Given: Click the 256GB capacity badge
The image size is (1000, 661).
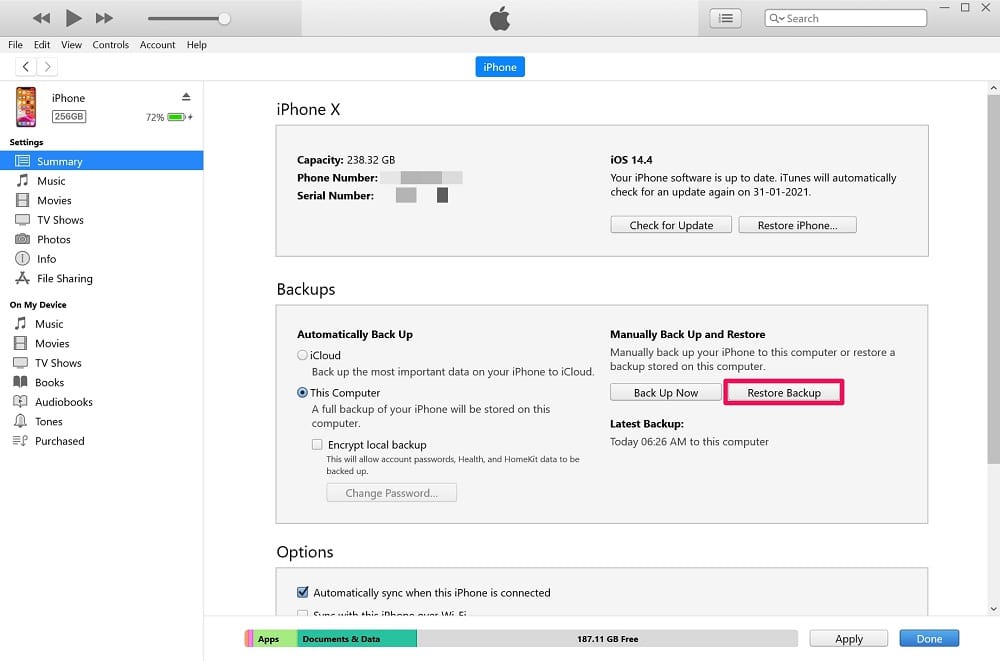Looking at the screenshot, I should point(69,117).
